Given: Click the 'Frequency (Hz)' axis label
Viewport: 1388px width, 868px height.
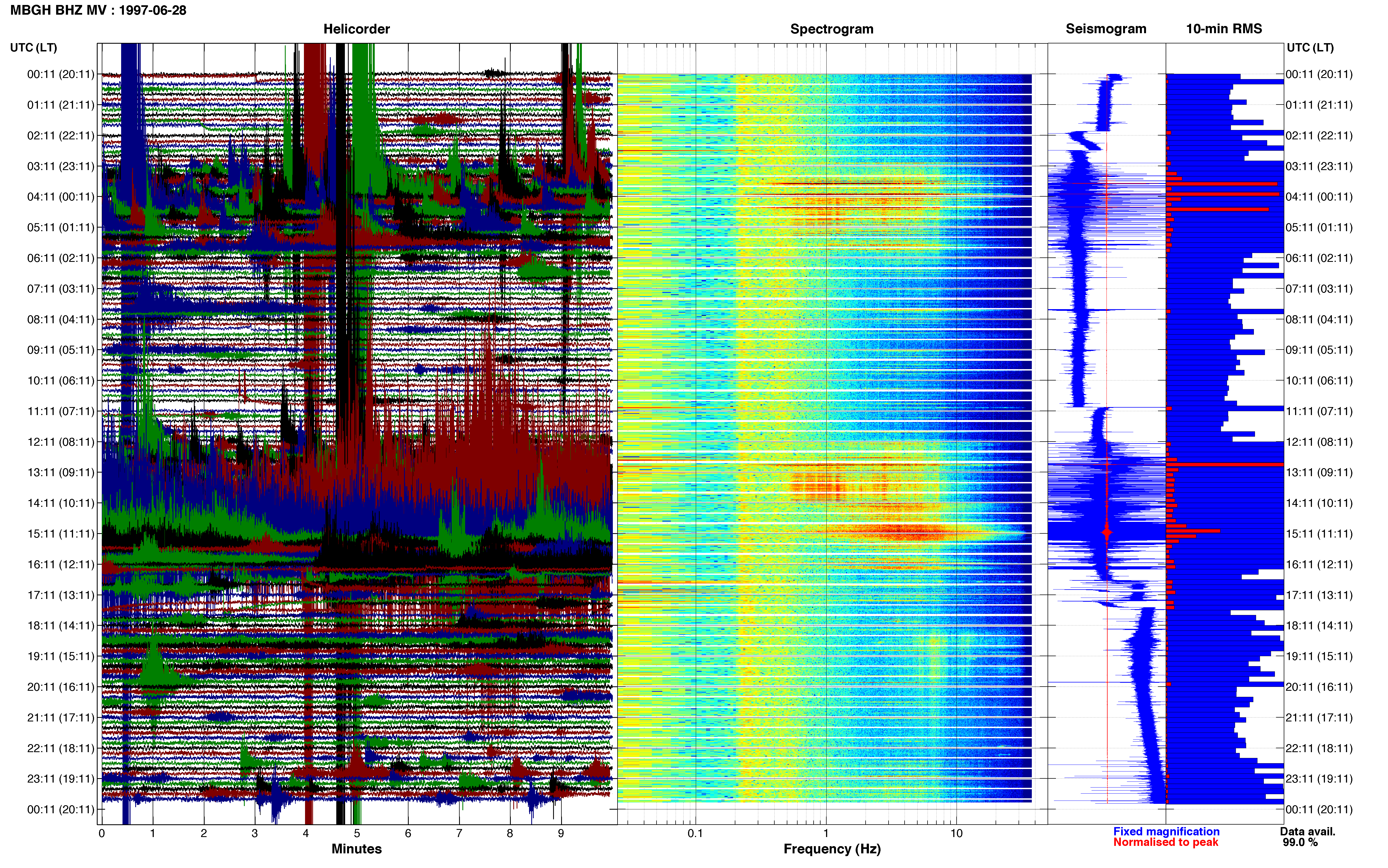Looking at the screenshot, I should tap(832, 849).
